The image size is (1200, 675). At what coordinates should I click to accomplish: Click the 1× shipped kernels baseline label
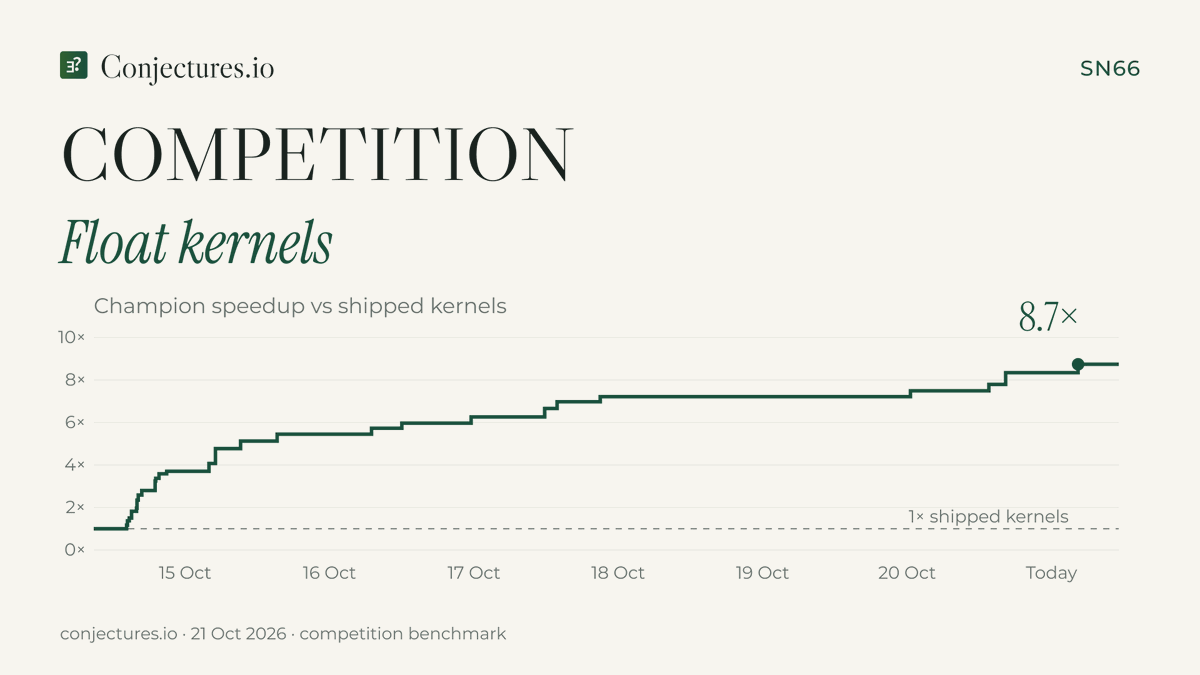pyautogui.click(x=988, y=517)
